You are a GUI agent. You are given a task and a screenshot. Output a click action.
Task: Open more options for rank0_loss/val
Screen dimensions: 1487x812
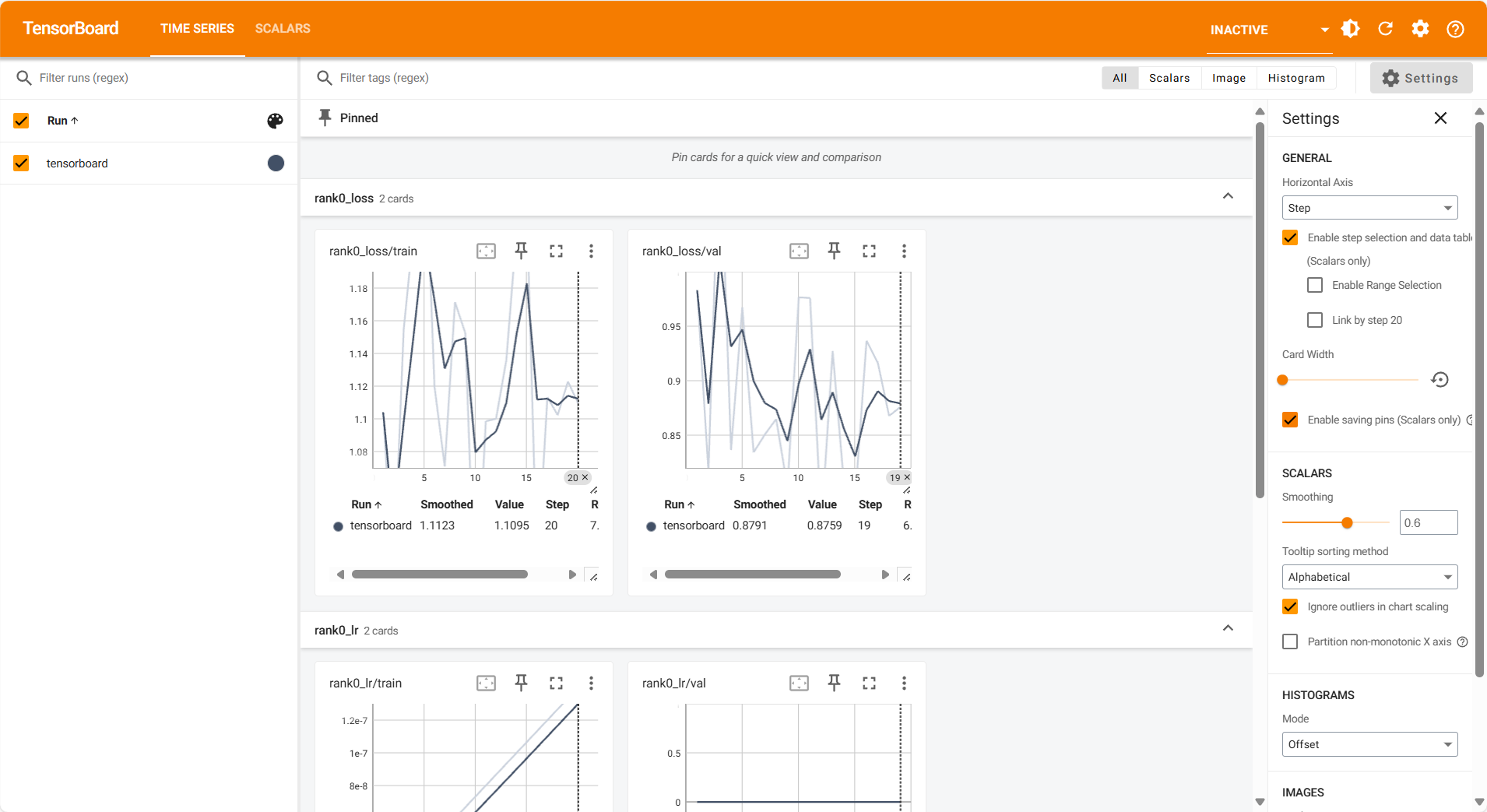904,251
